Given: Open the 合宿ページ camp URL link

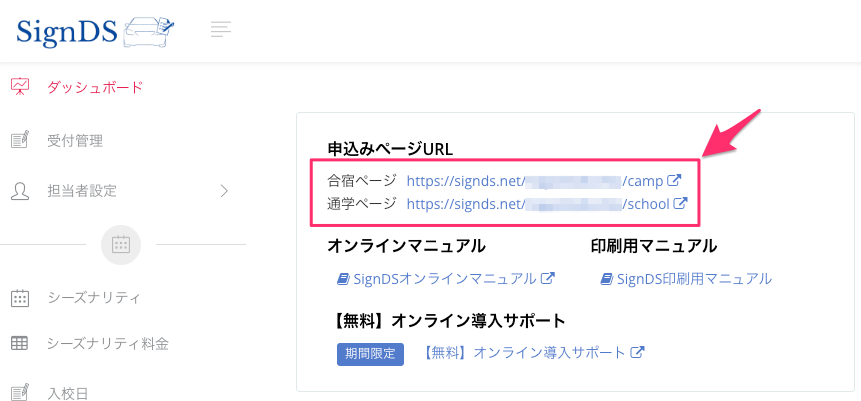Looking at the screenshot, I should [x=543, y=181].
